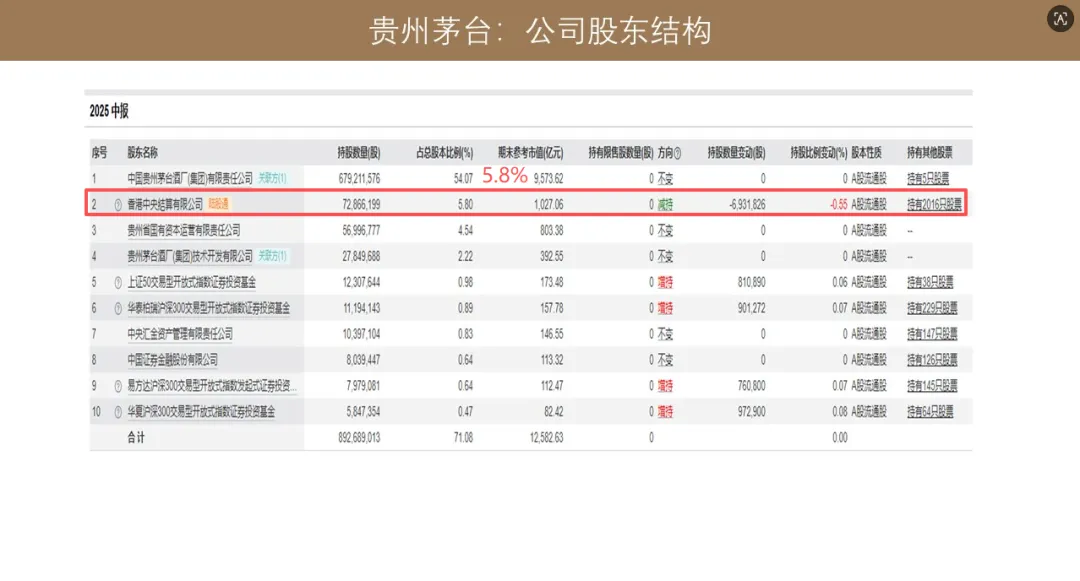Screen dimensions: 1080x581
Task: Click the 9,573.62 market value cell
Action: (548, 178)
